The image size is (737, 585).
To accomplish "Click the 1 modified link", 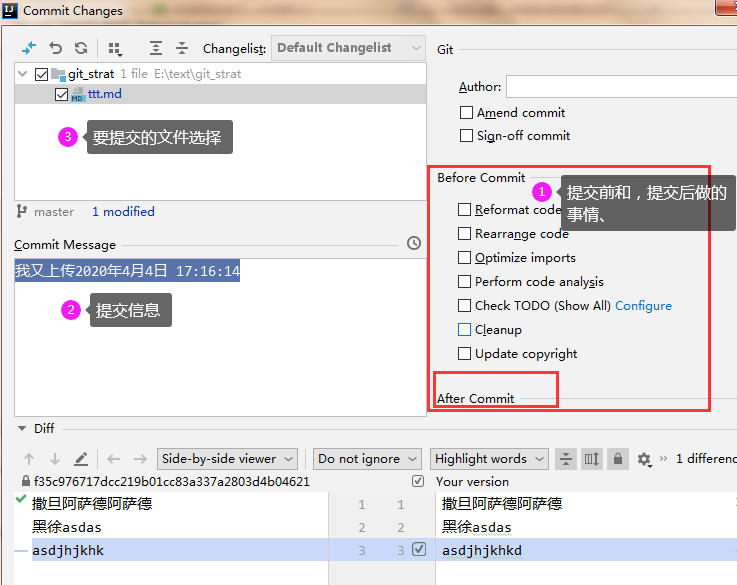I will [x=123, y=212].
